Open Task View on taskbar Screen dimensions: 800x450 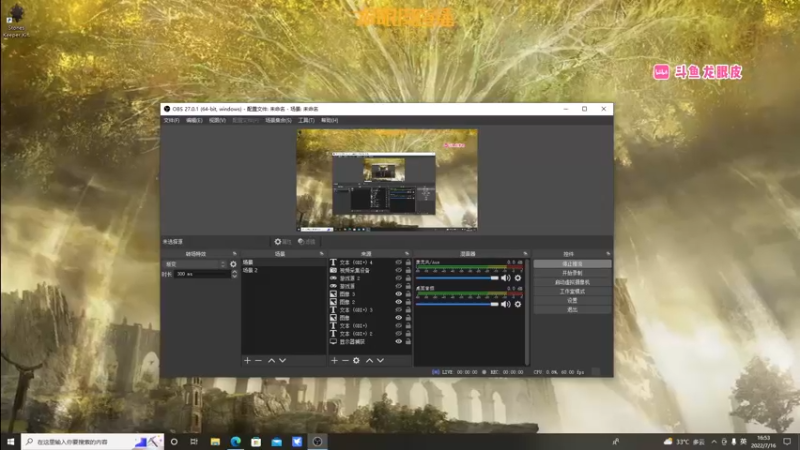[194, 442]
